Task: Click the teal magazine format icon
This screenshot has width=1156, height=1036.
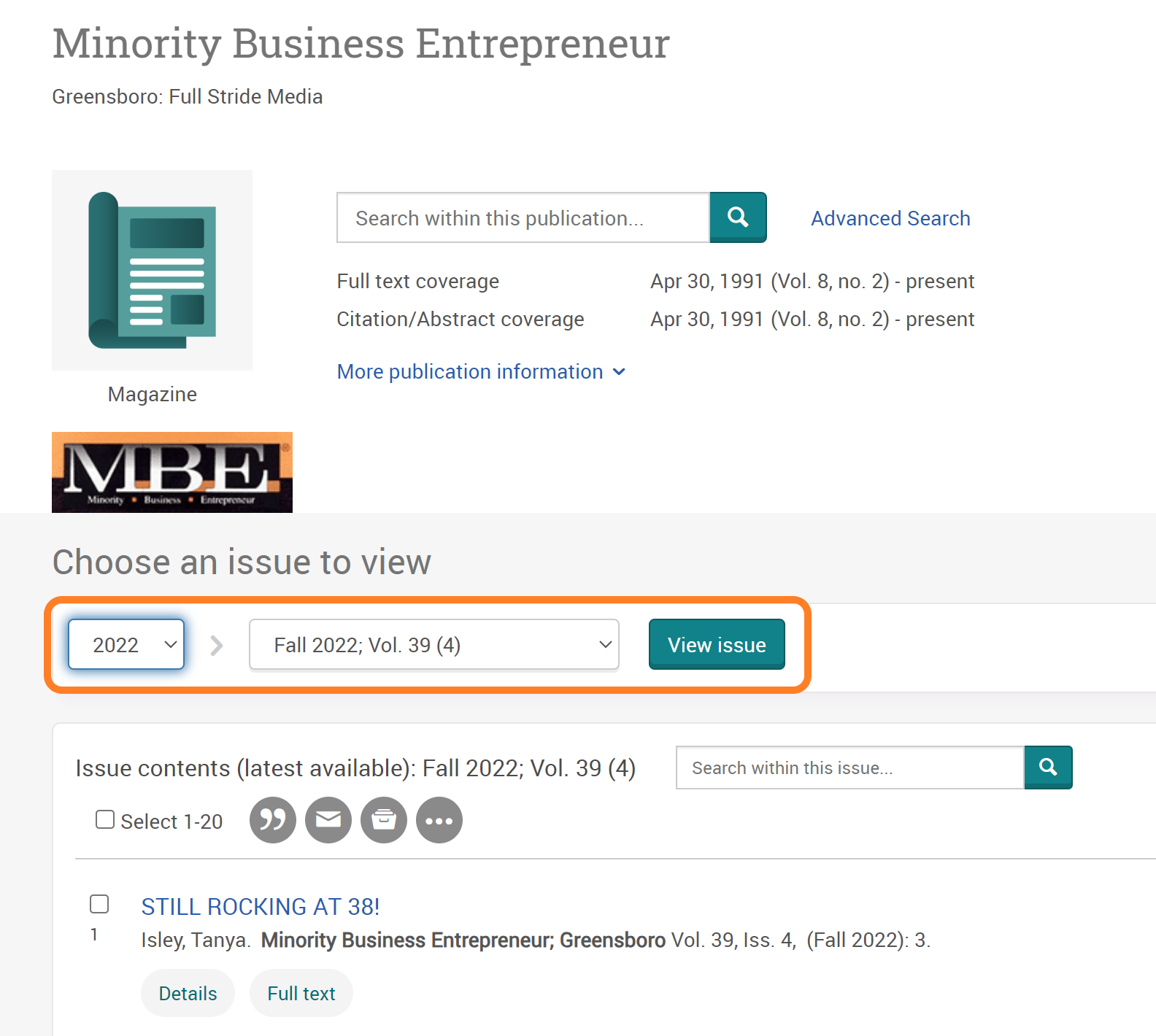Action: point(152,269)
